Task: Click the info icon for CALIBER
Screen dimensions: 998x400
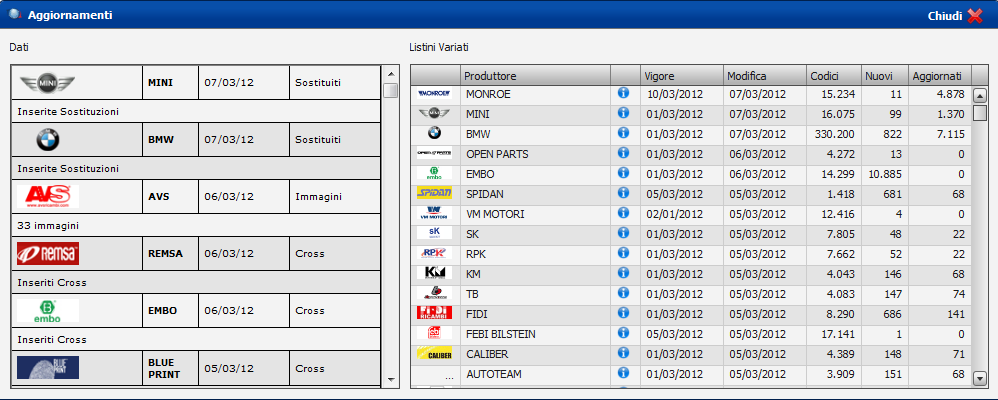Action: coord(623,353)
